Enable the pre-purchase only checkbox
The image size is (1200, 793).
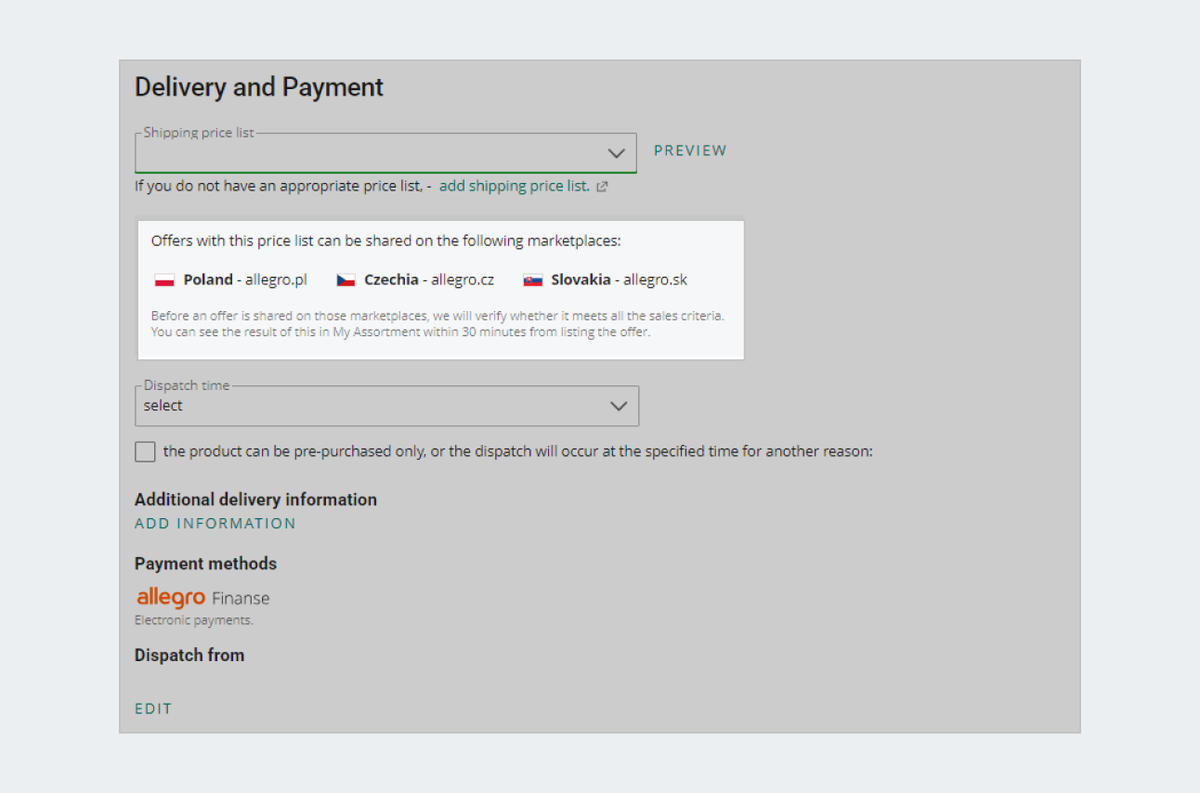point(145,452)
